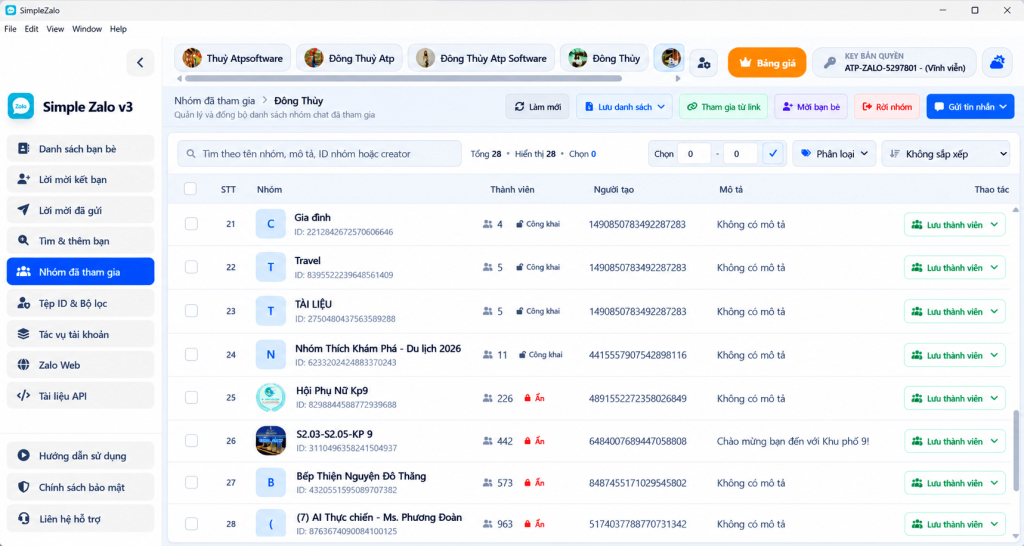The image size is (1024, 546).
Task: Focus the group search input field
Action: (319, 154)
